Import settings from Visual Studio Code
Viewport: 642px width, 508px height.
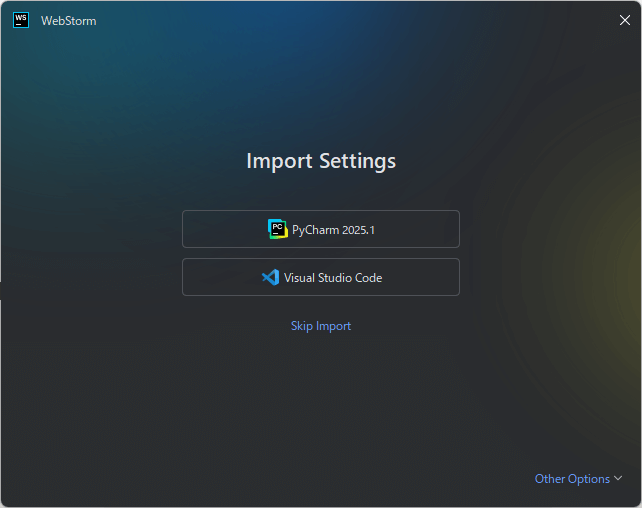coord(320,277)
